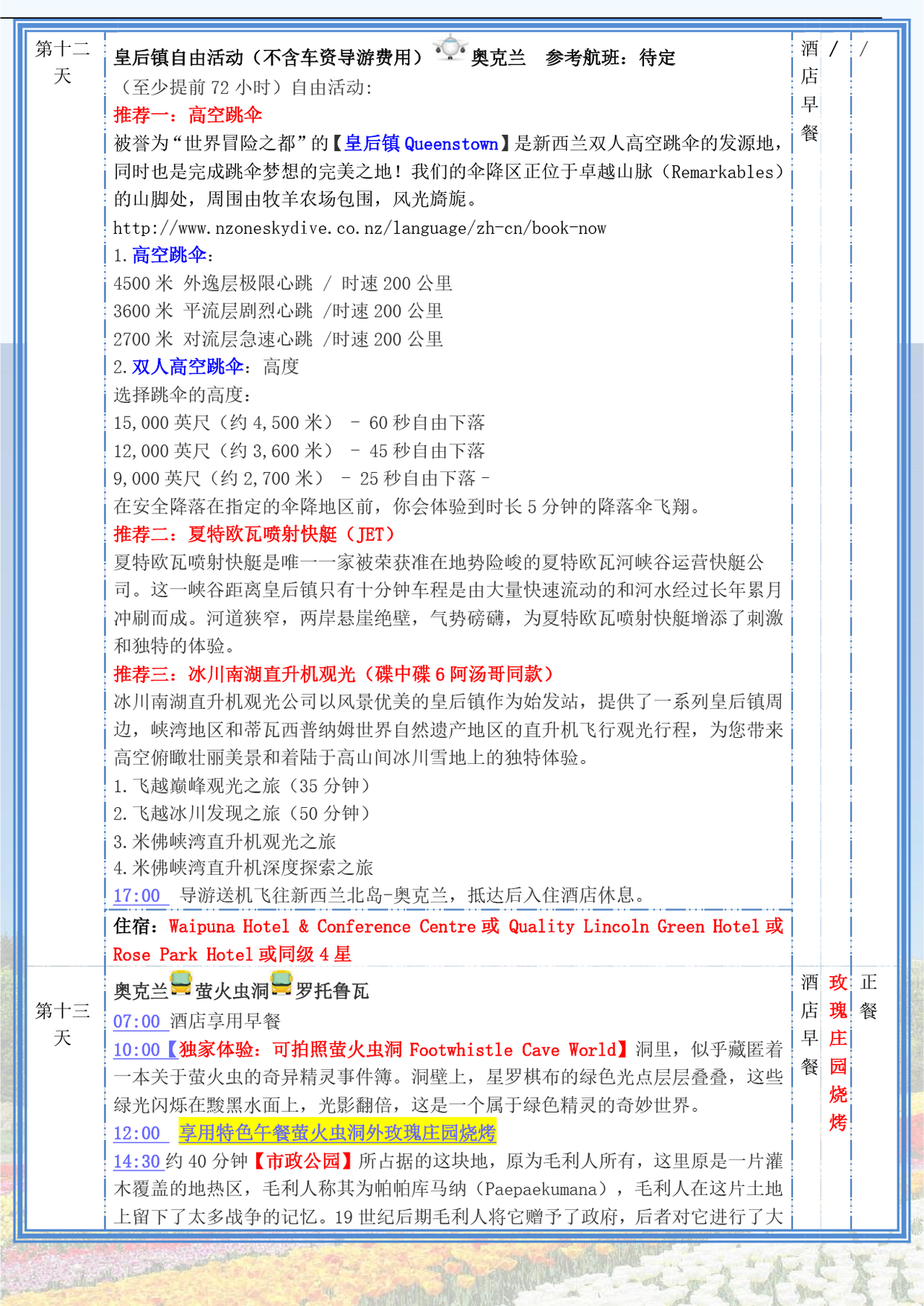Click the red 【市政公园】 text
The image size is (924, 1306).
[x=303, y=1162]
